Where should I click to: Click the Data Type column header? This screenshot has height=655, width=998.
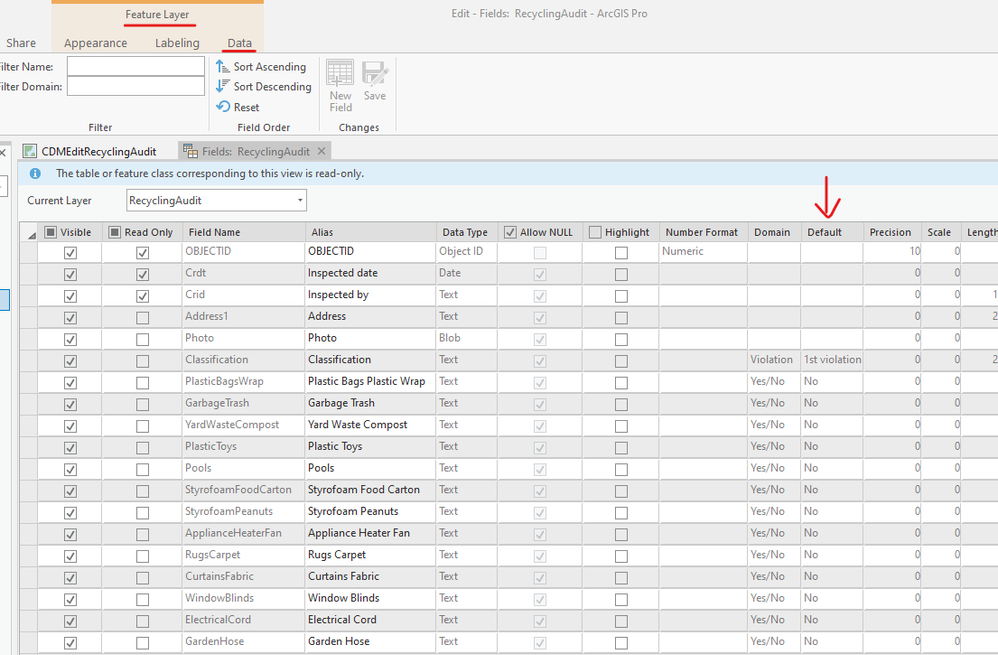467,232
